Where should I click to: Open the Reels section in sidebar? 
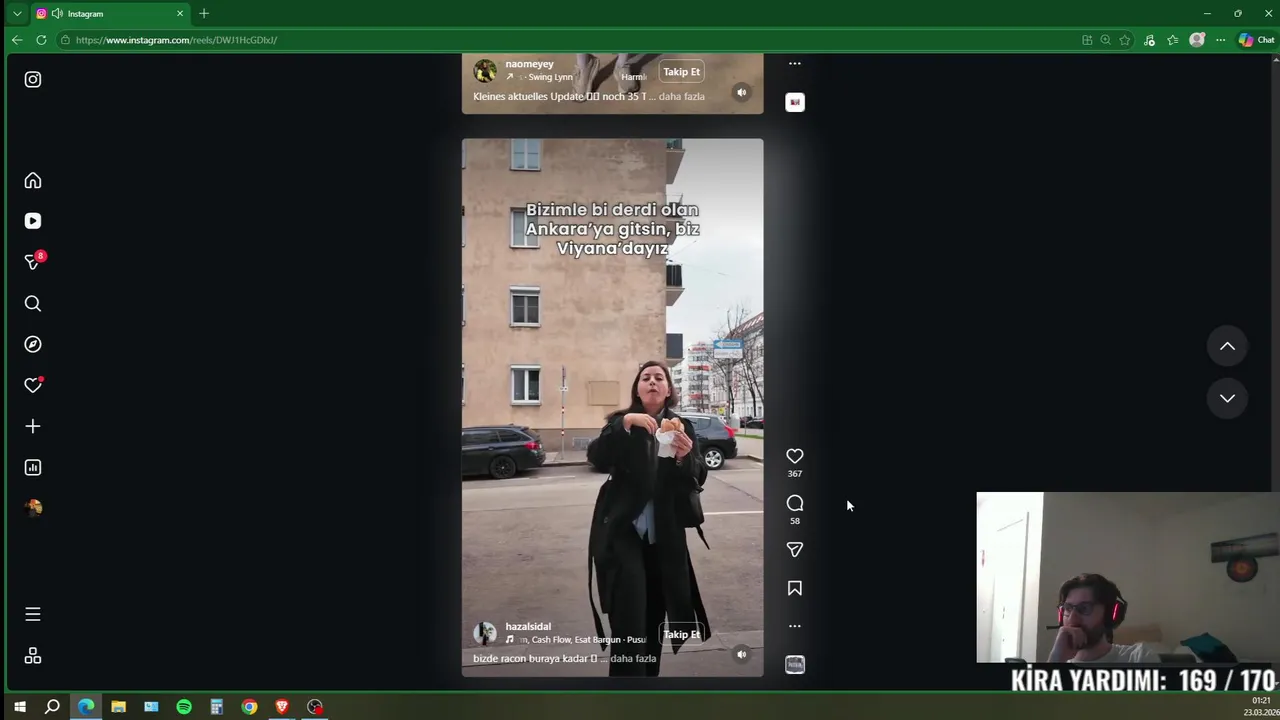(33, 221)
